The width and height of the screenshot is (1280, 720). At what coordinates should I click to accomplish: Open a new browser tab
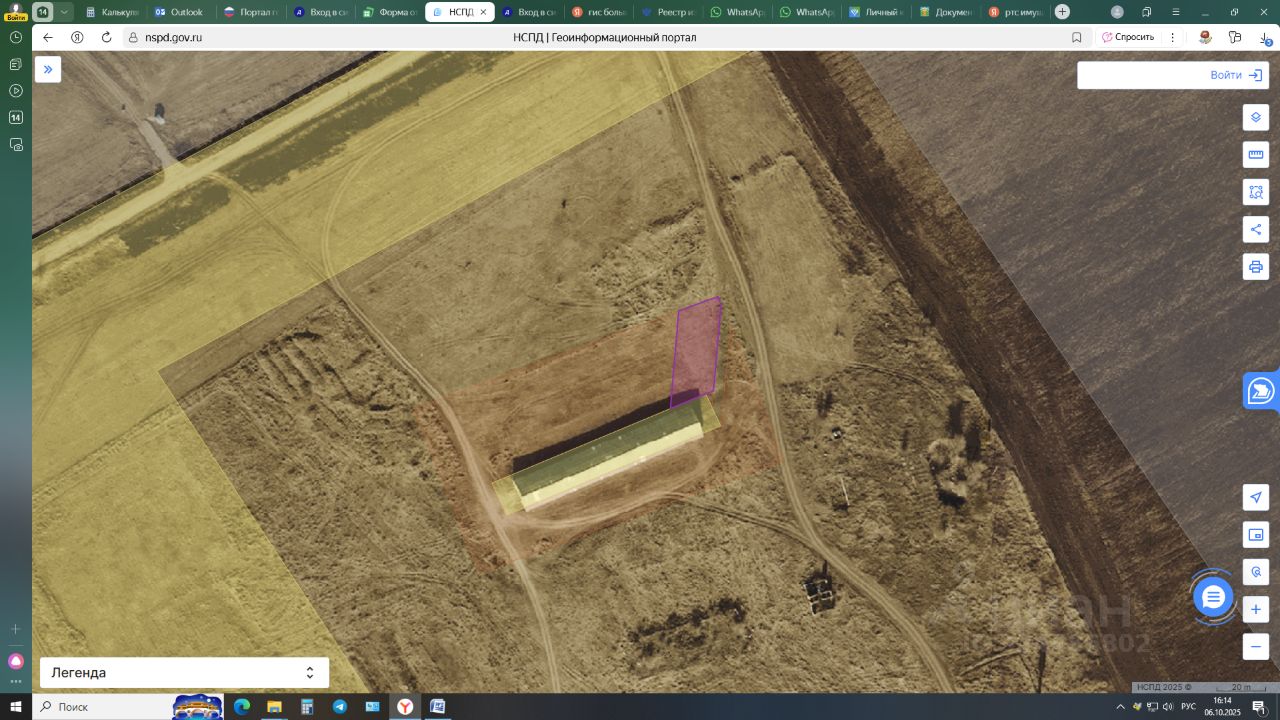1062,12
